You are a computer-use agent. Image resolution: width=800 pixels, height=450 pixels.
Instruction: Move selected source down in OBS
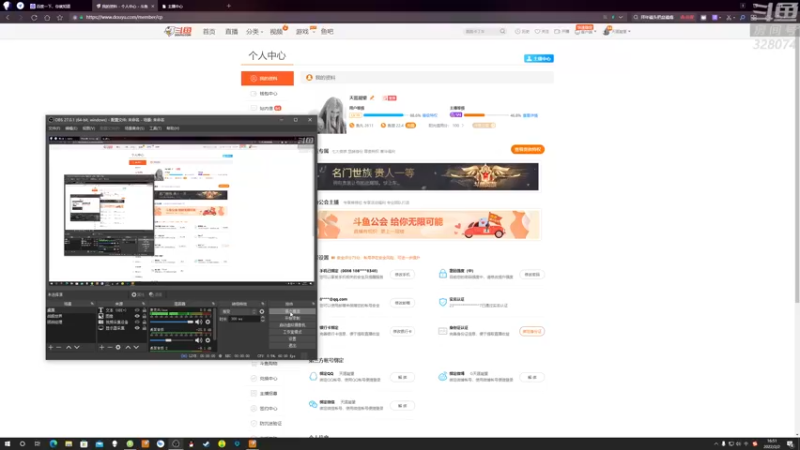pyautogui.click(x=136, y=347)
